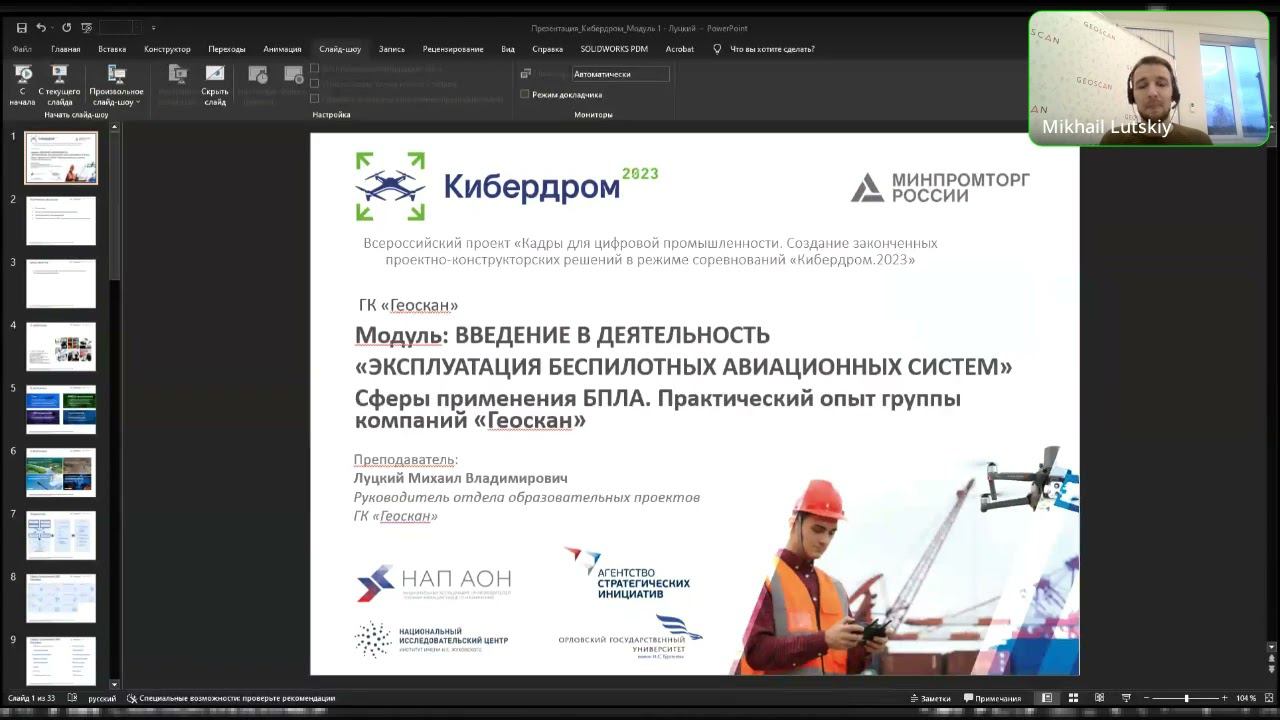Click the 'Что вы хотите сделать?' search box
The image size is (1280, 720).
772,49
